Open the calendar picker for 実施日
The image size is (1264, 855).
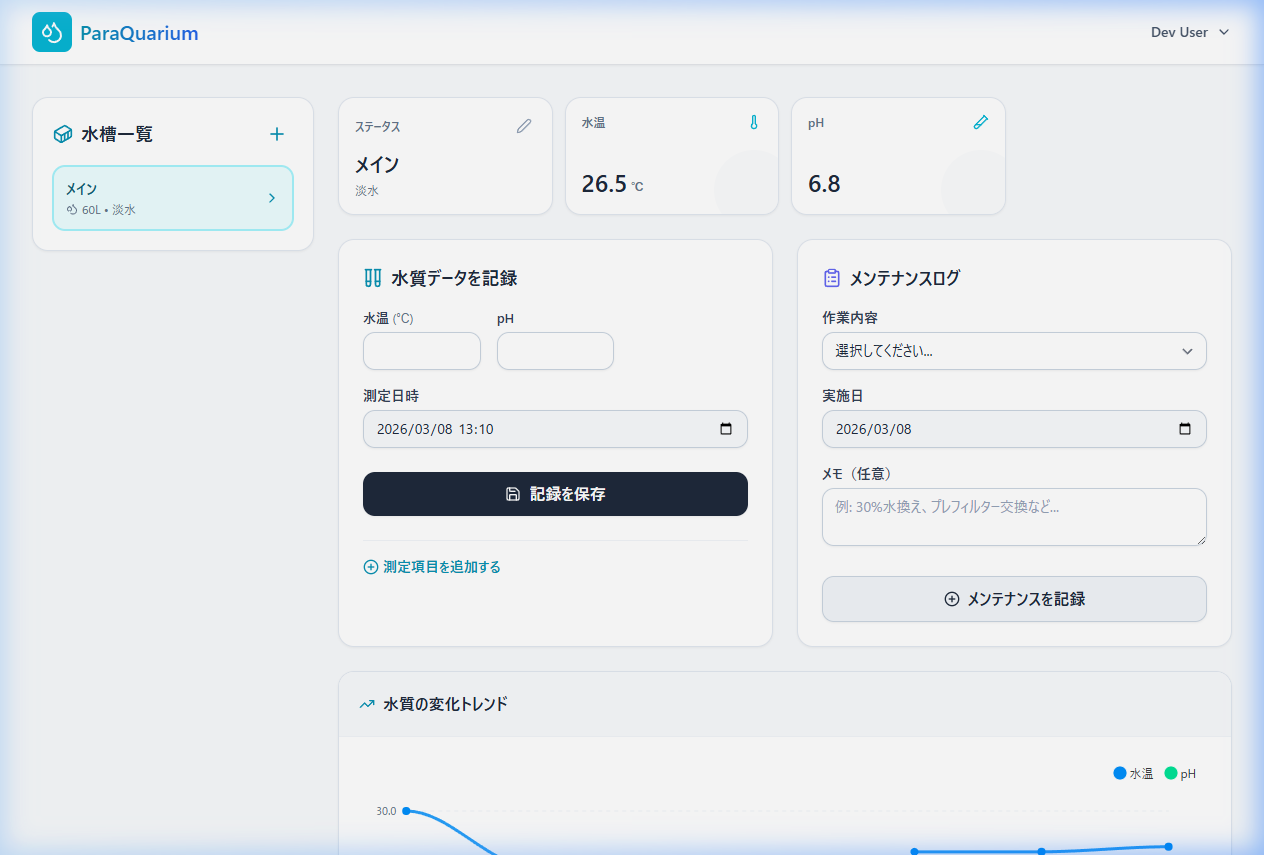pos(1184,429)
